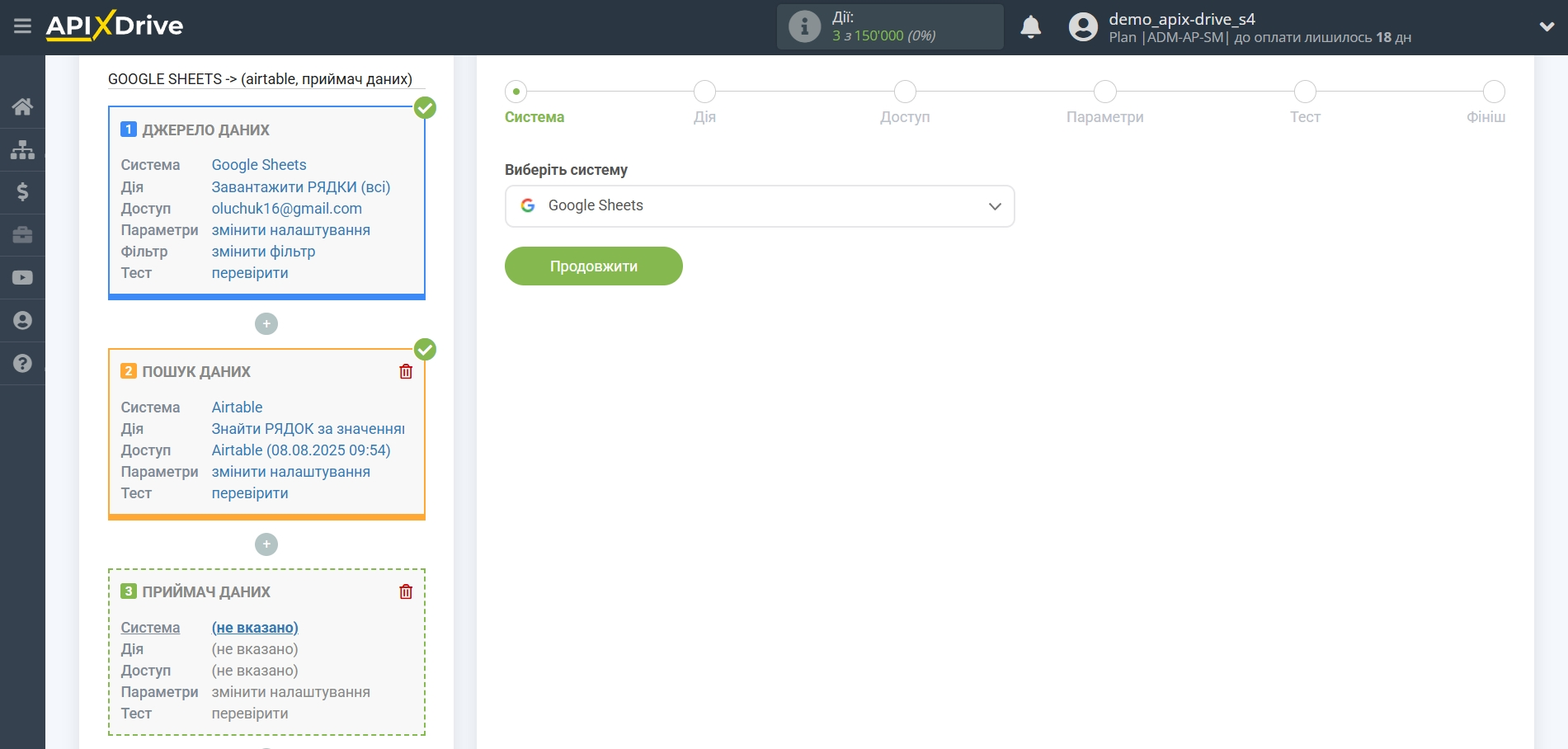Click змінити налаштування in ПОШУК ДАНИХ
The width and height of the screenshot is (1568, 749).
pos(290,472)
